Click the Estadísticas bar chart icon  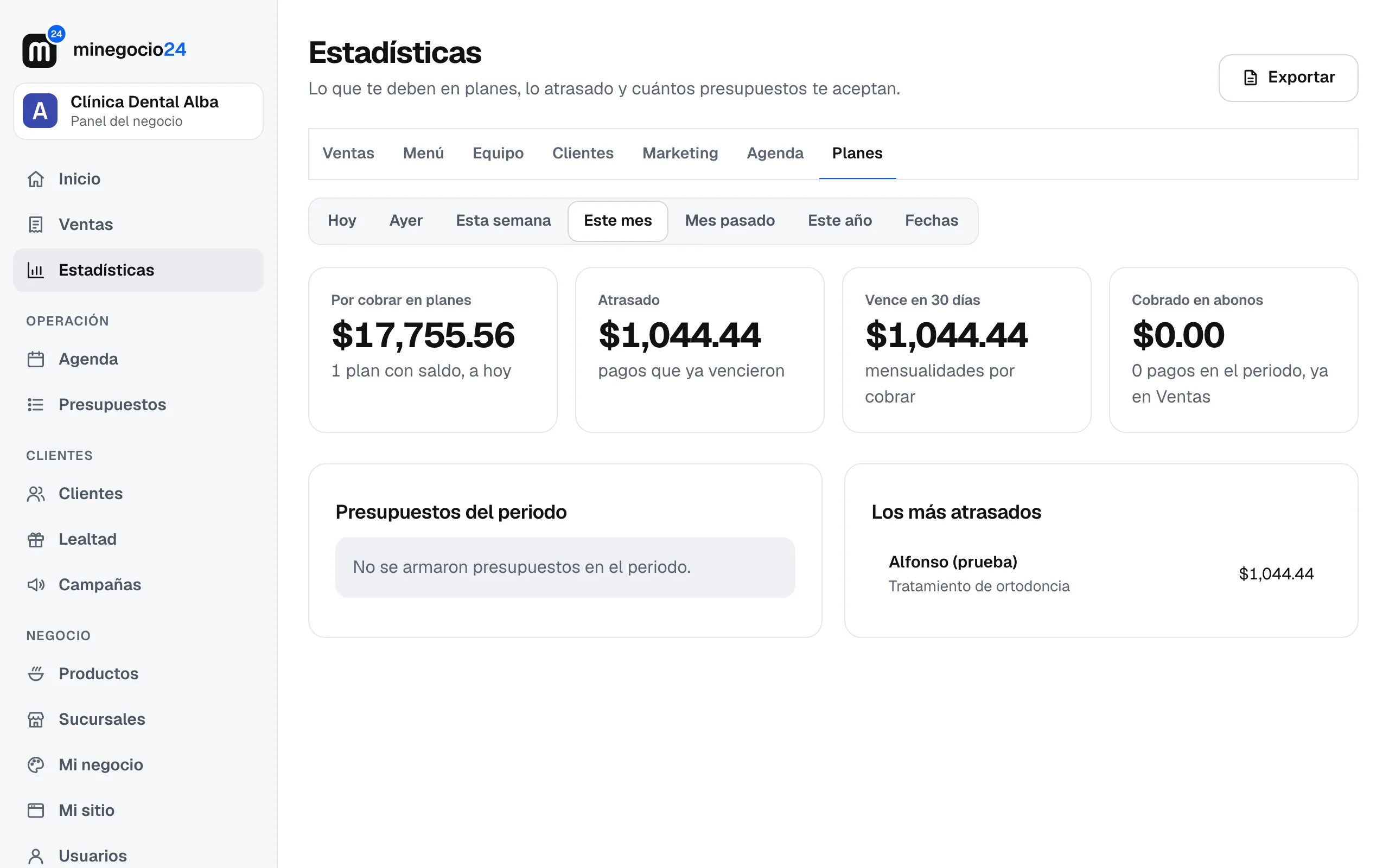(36, 270)
